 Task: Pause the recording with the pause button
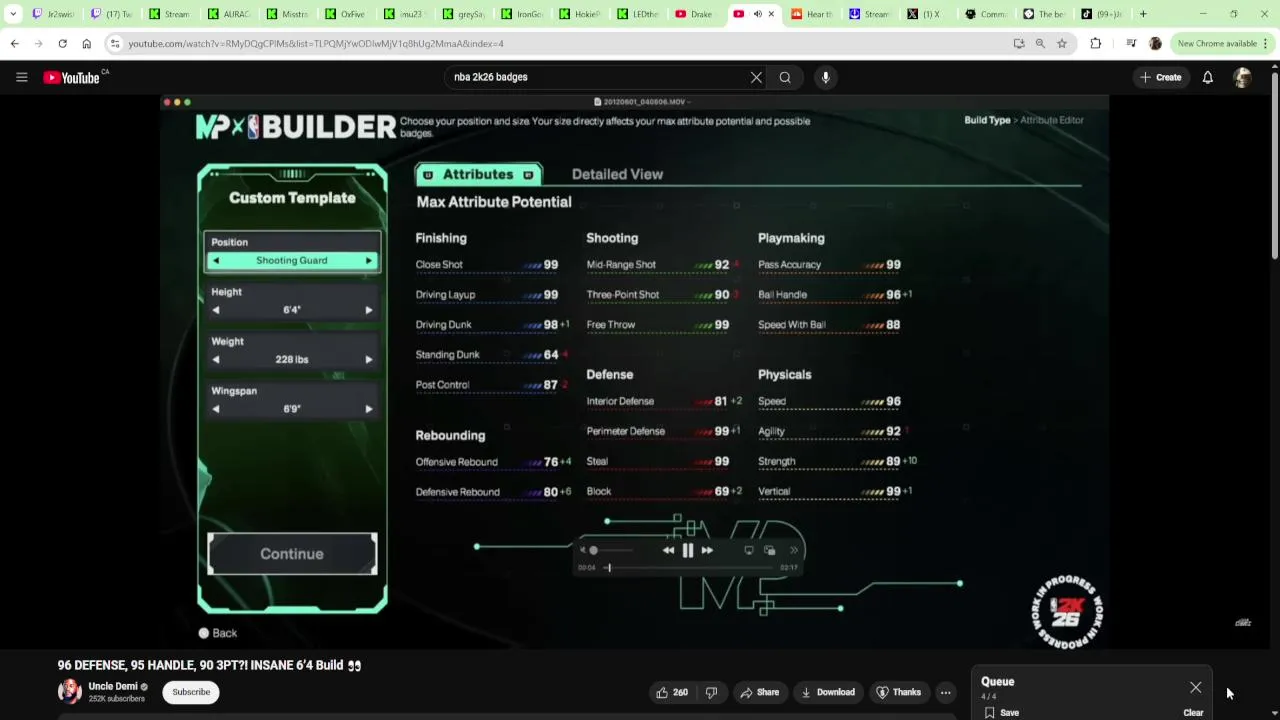coord(687,550)
